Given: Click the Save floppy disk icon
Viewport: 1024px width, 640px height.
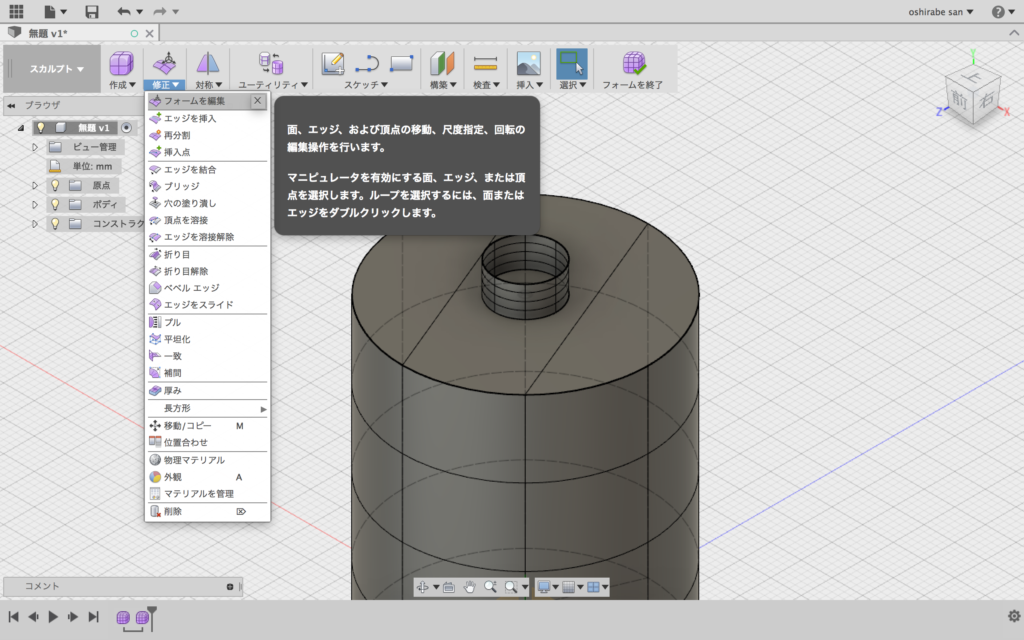Looking at the screenshot, I should 92,12.
